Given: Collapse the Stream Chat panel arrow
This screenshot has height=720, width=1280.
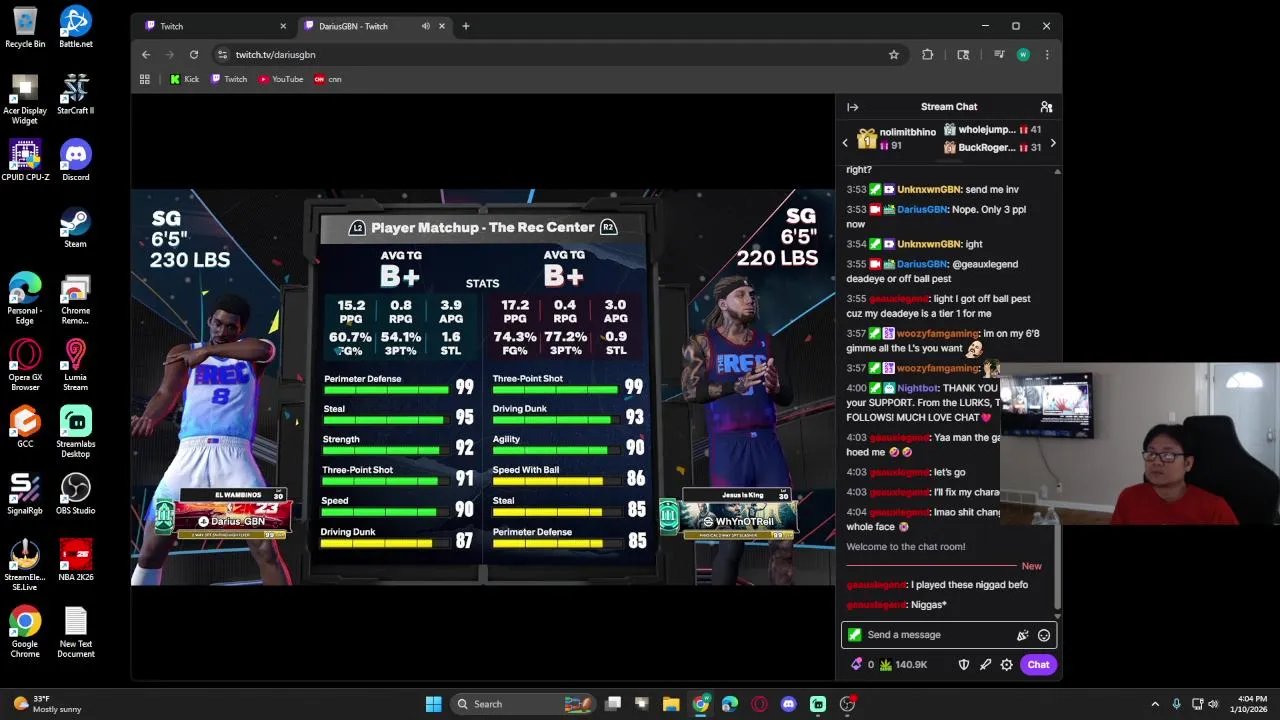Looking at the screenshot, I should (853, 107).
